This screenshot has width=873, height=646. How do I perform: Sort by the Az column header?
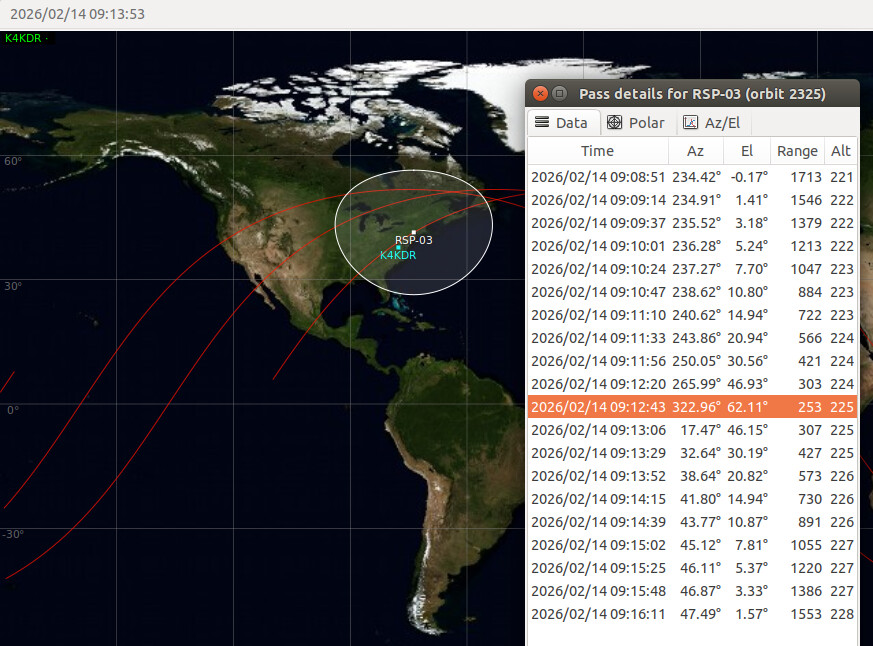695,151
